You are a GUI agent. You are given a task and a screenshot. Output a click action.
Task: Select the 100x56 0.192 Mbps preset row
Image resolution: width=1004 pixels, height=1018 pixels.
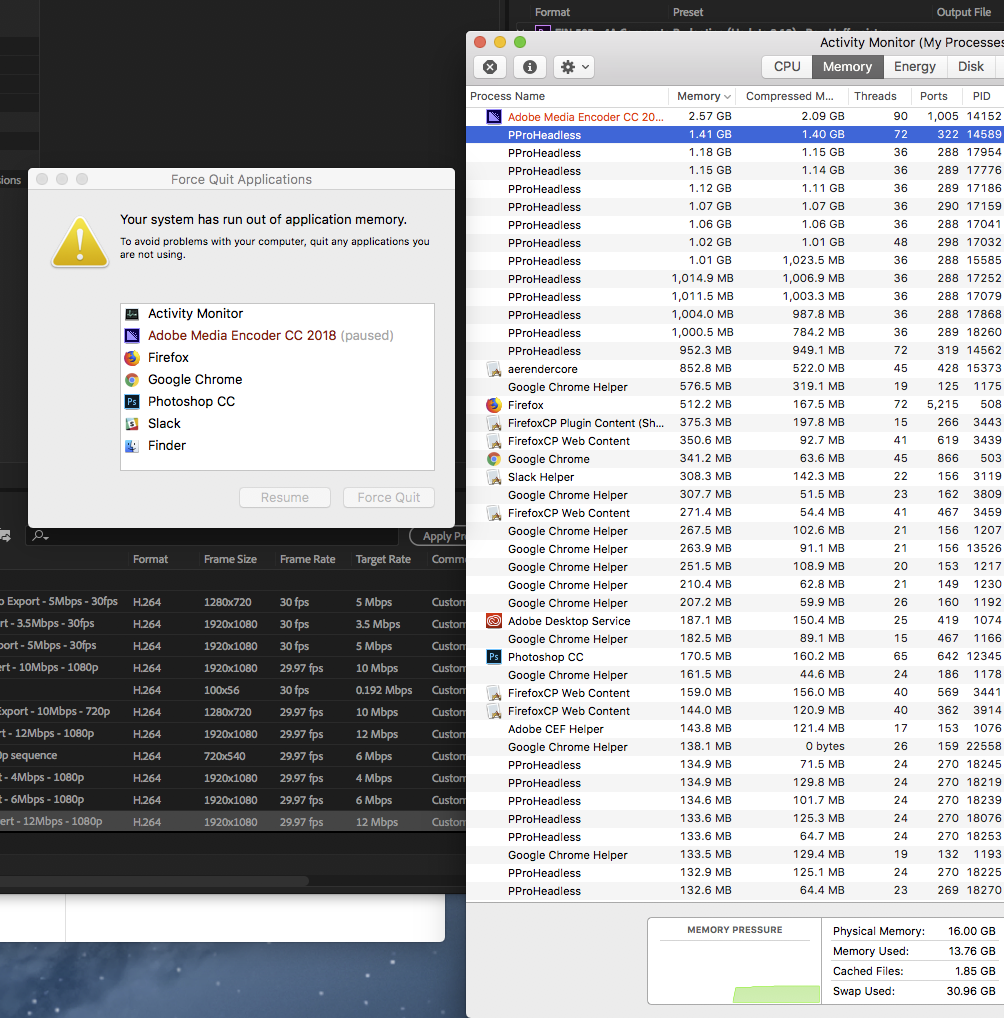tap(232, 690)
